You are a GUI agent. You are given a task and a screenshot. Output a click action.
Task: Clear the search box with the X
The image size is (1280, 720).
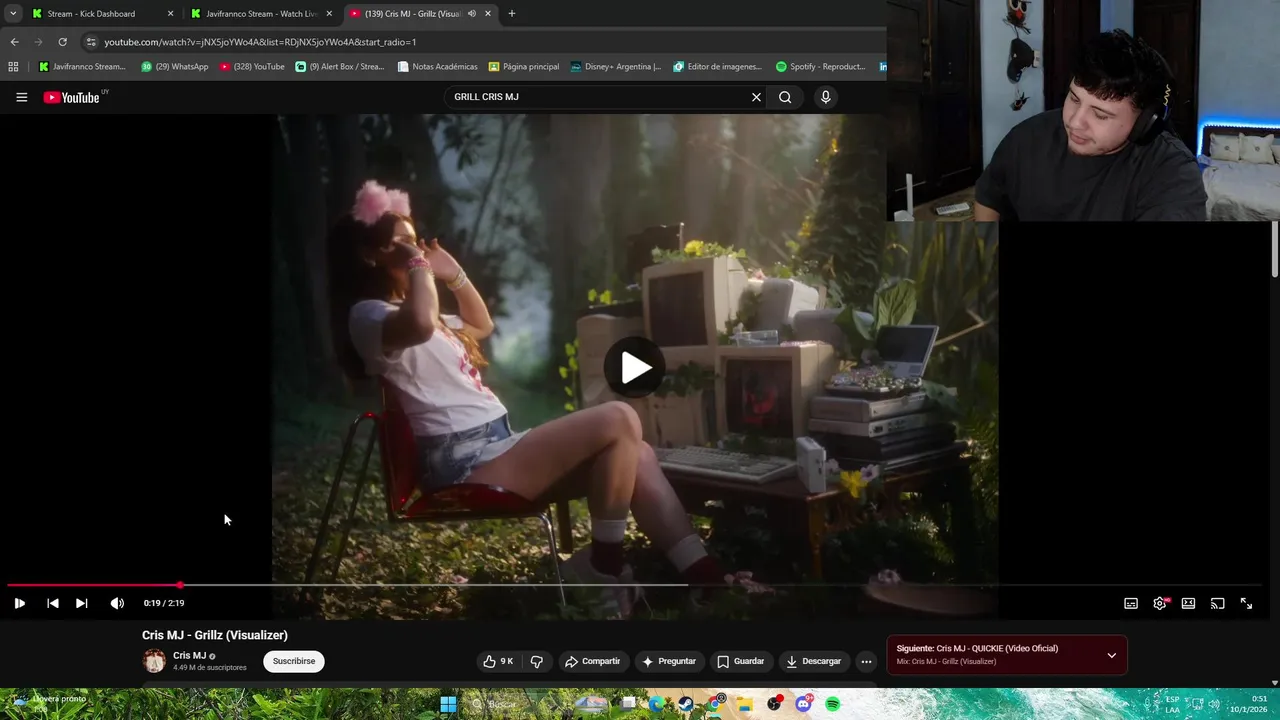click(756, 97)
